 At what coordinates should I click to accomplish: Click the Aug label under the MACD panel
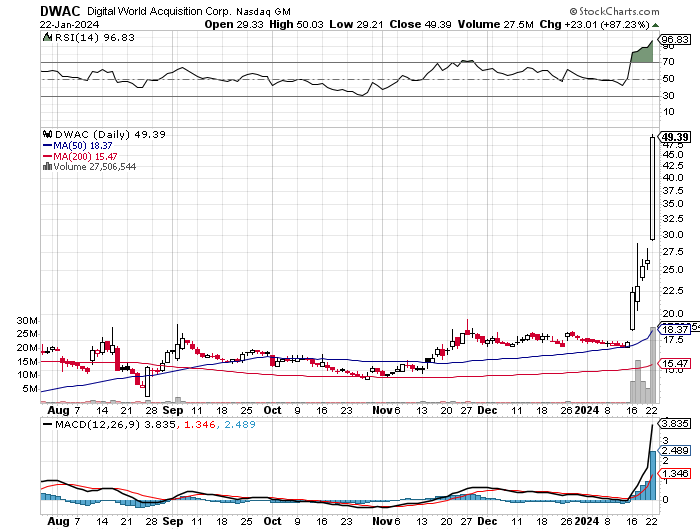tap(58, 521)
